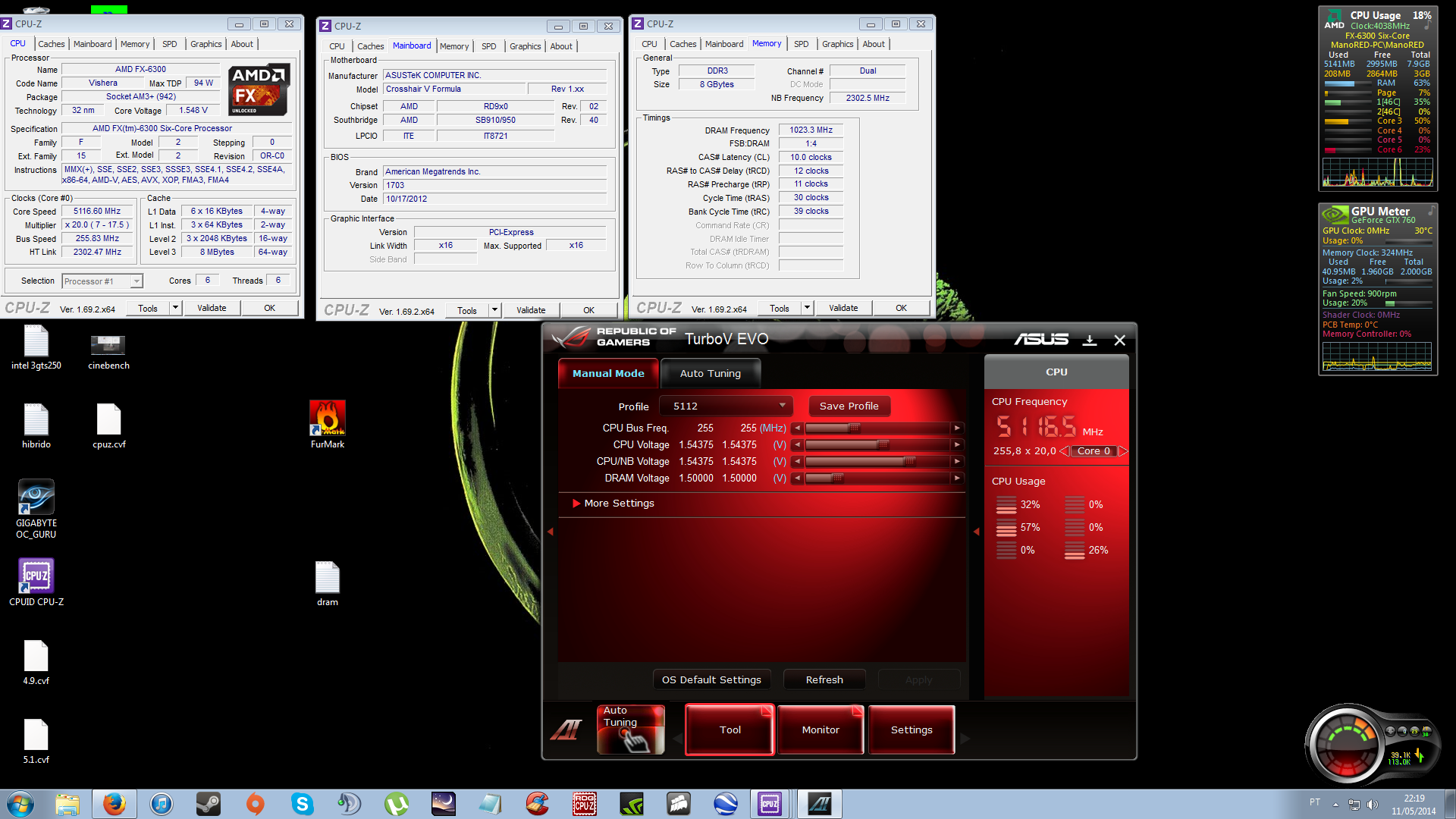Click the Save Profile button

coord(849,406)
